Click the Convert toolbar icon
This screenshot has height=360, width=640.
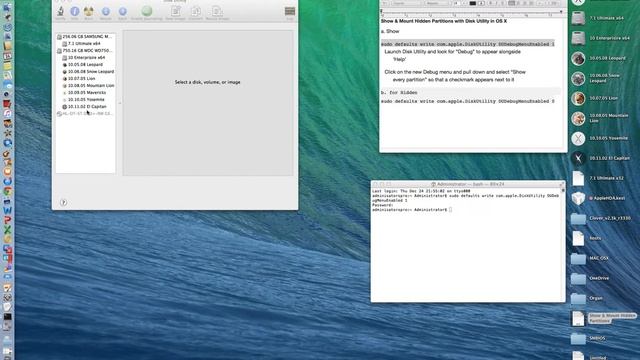click(196, 11)
